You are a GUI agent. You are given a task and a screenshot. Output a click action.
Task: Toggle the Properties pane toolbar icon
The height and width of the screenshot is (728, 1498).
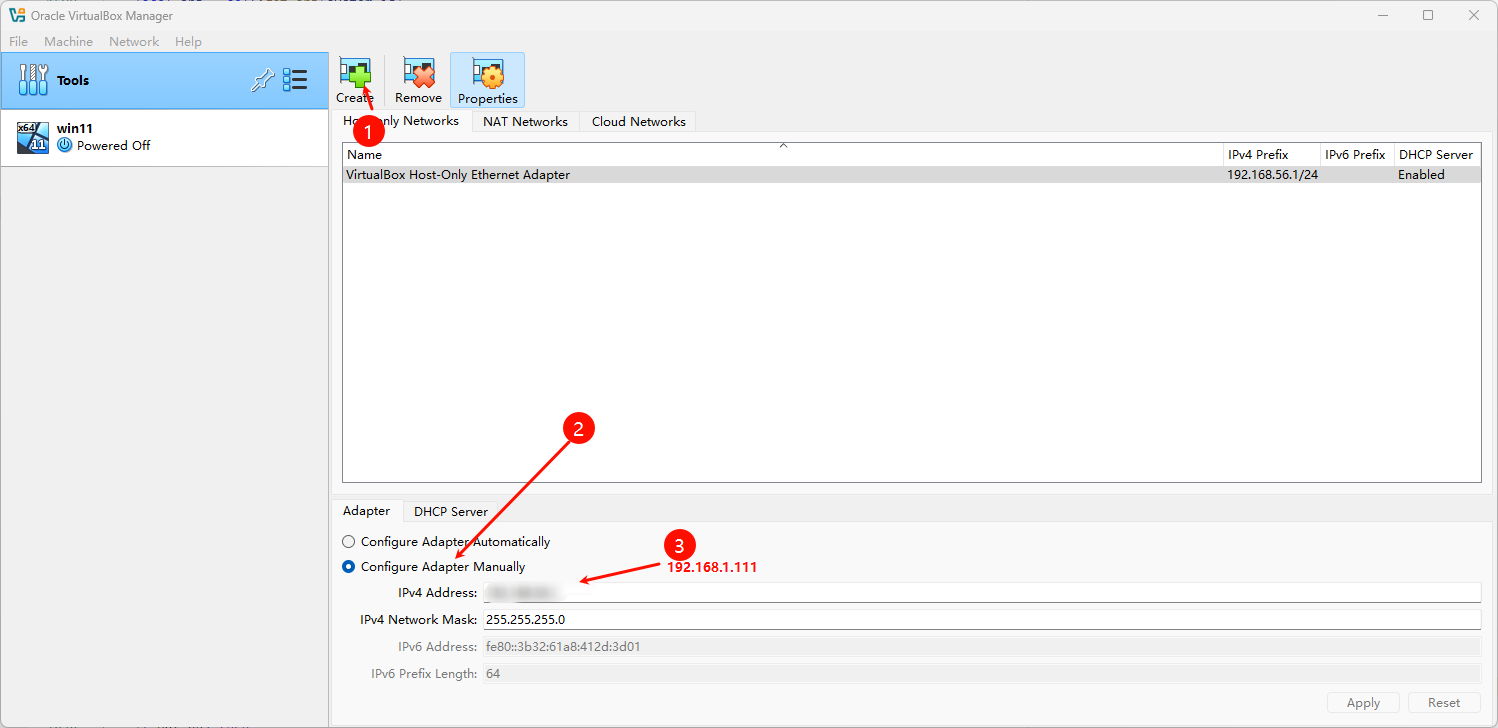[488, 80]
